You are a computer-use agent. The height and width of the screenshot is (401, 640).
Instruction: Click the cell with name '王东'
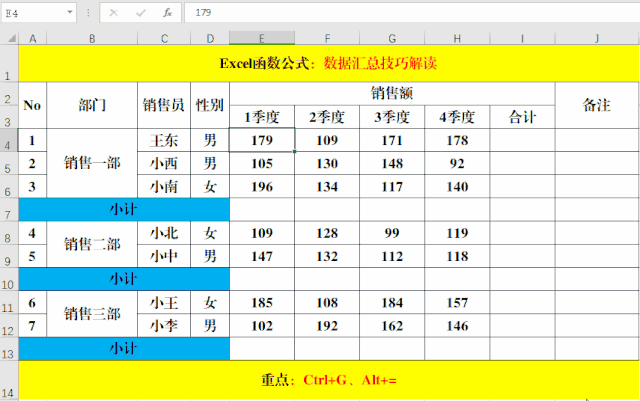[164, 140]
